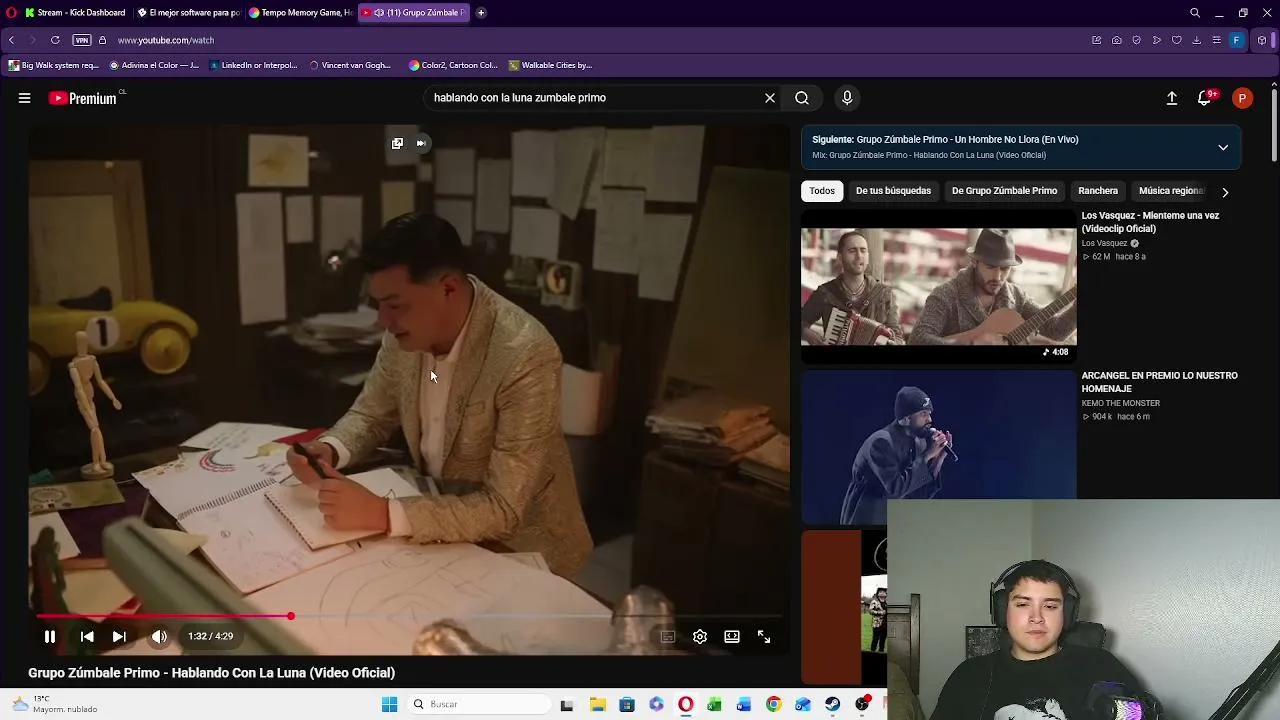Select the De tus búsquedas chip
This screenshot has width=1280, height=720.
tap(893, 191)
